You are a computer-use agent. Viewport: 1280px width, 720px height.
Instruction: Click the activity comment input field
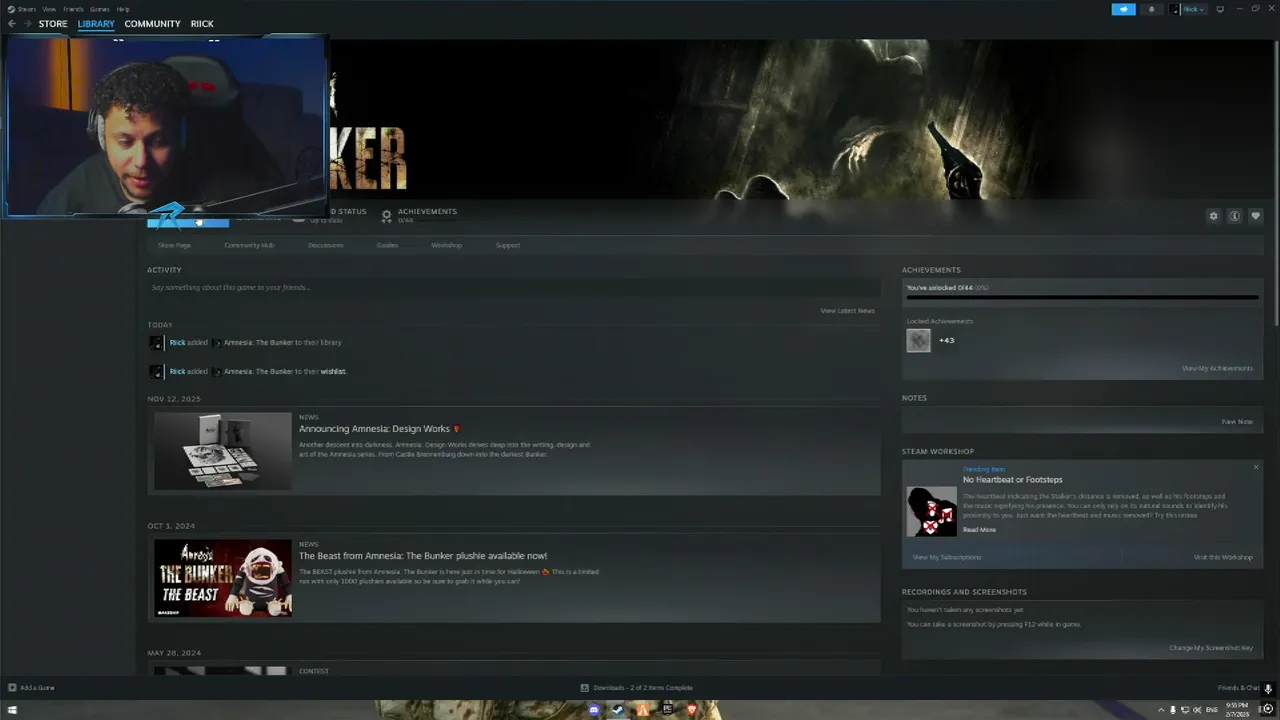513,288
